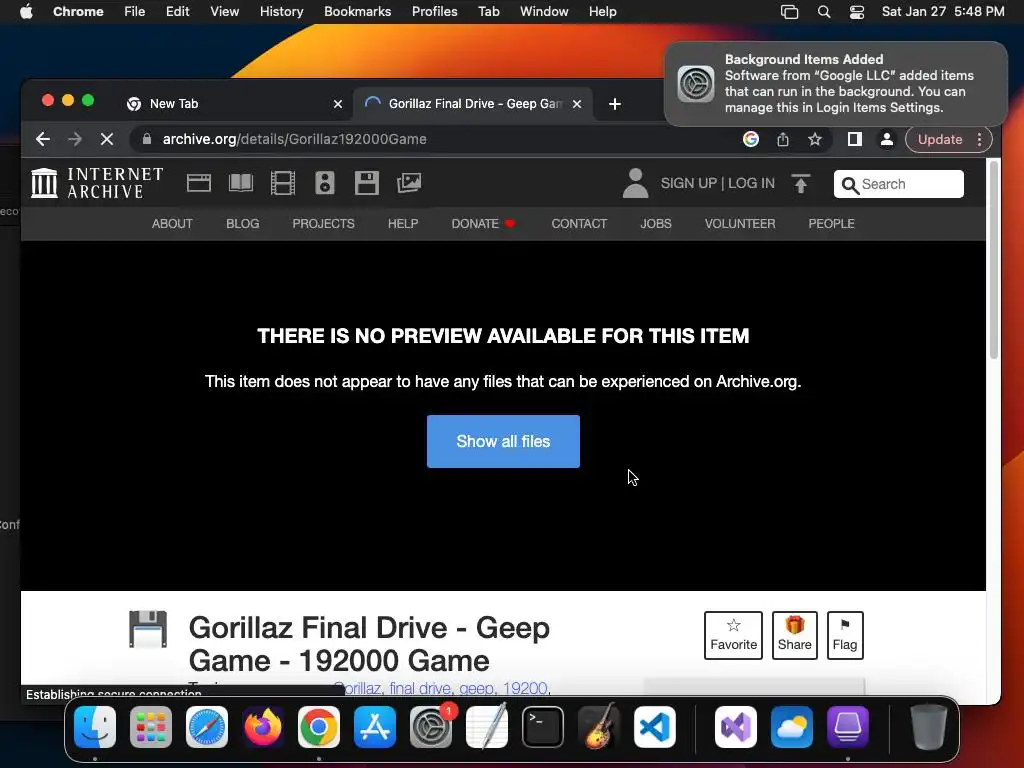The image size is (1024, 768).
Task: Open the PROJECTS link
Action: [x=323, y=223]
